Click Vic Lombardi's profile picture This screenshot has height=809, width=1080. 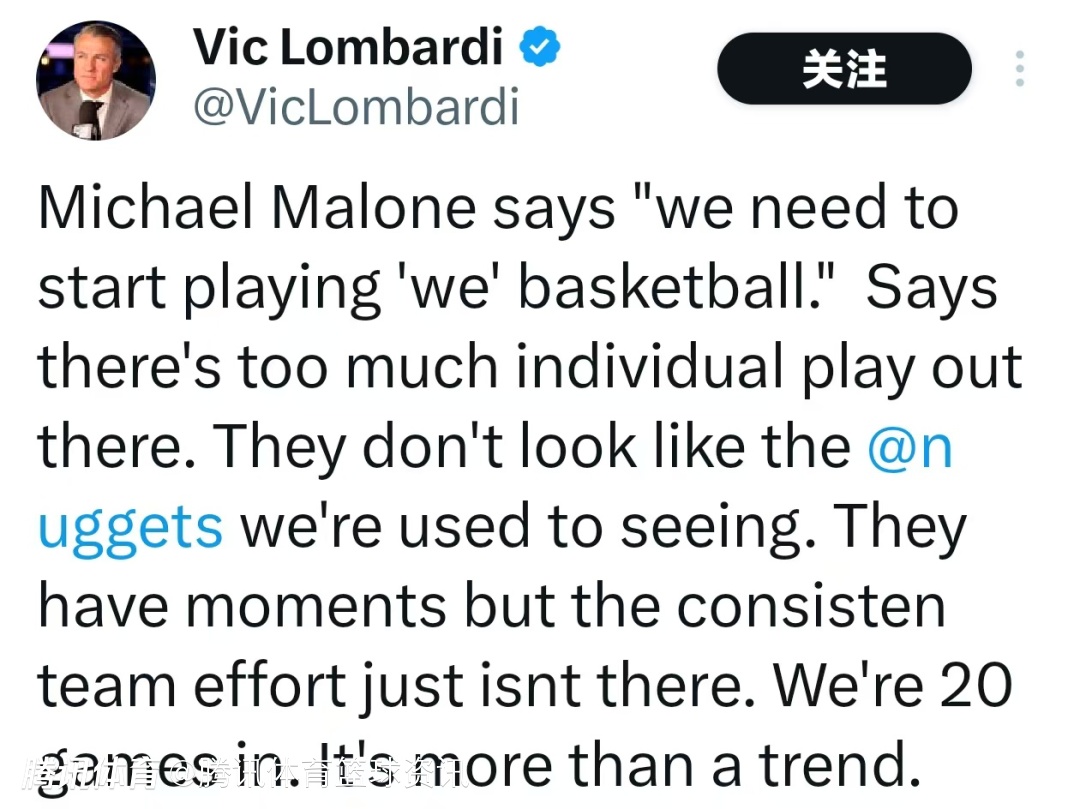point(95,80)
